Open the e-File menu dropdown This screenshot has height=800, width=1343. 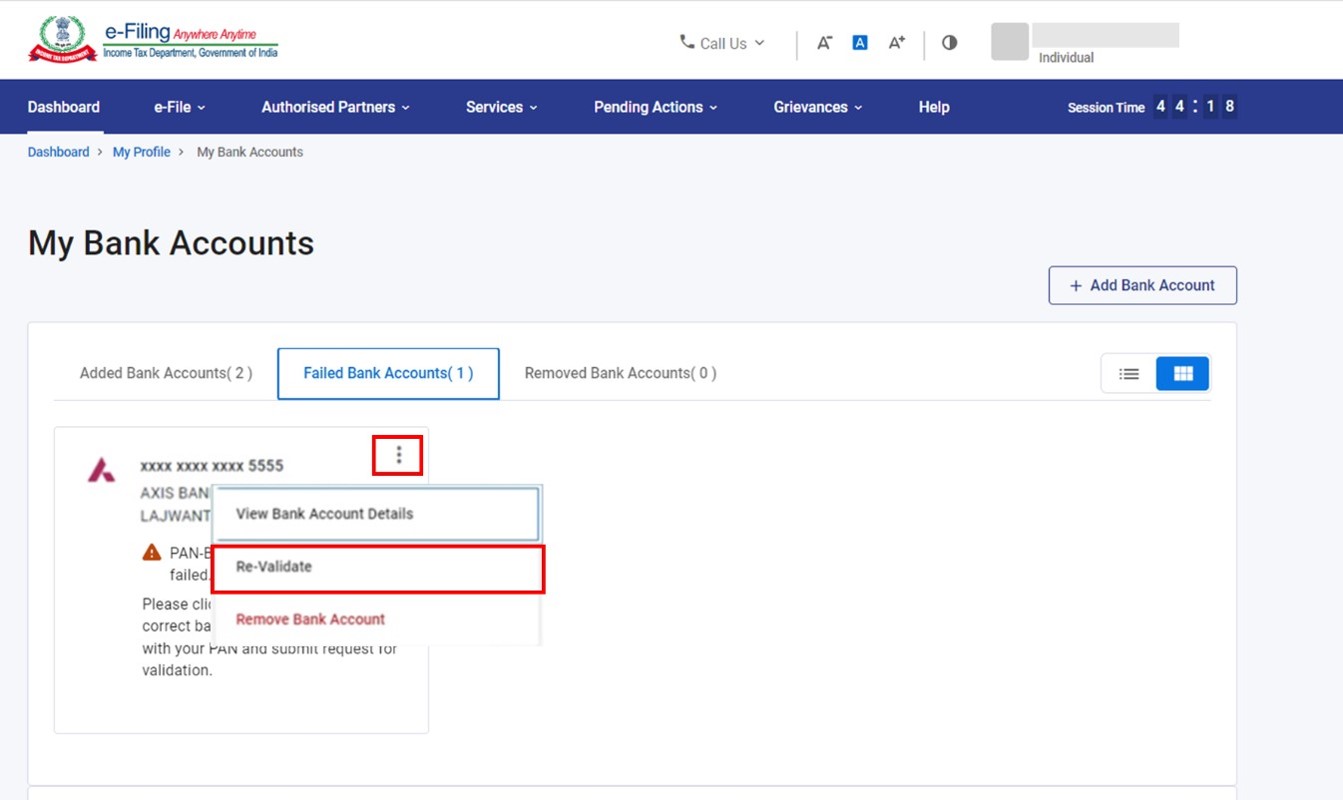[x=179, y=107]
